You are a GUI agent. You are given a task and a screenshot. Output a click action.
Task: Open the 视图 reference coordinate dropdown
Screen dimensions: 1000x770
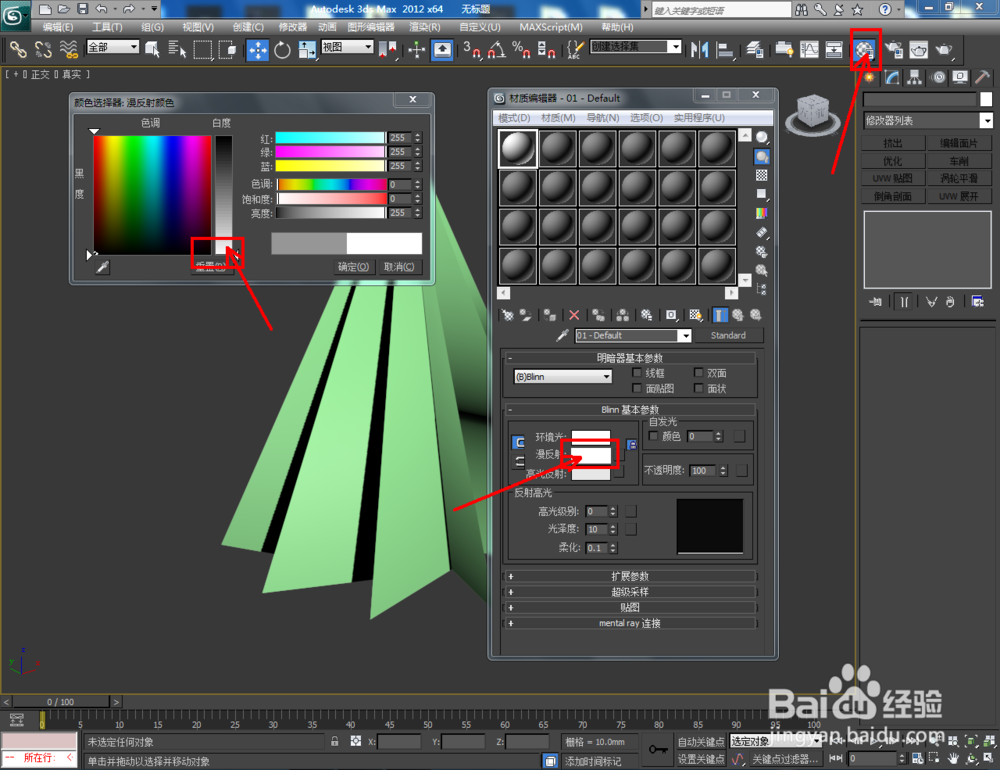tap(347, 47)
